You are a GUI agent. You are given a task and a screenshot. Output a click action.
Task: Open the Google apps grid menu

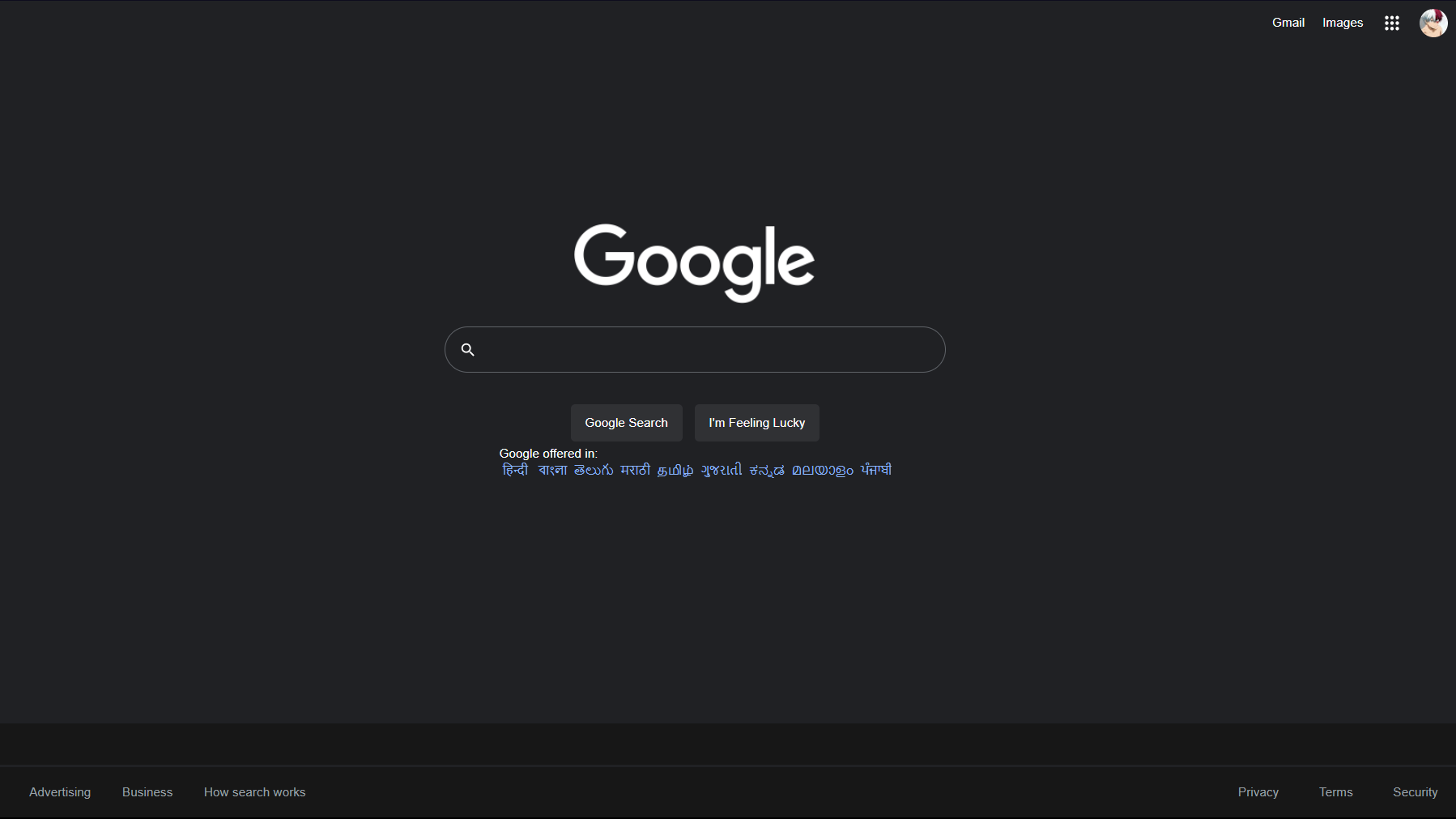(x=1391, y=23)
